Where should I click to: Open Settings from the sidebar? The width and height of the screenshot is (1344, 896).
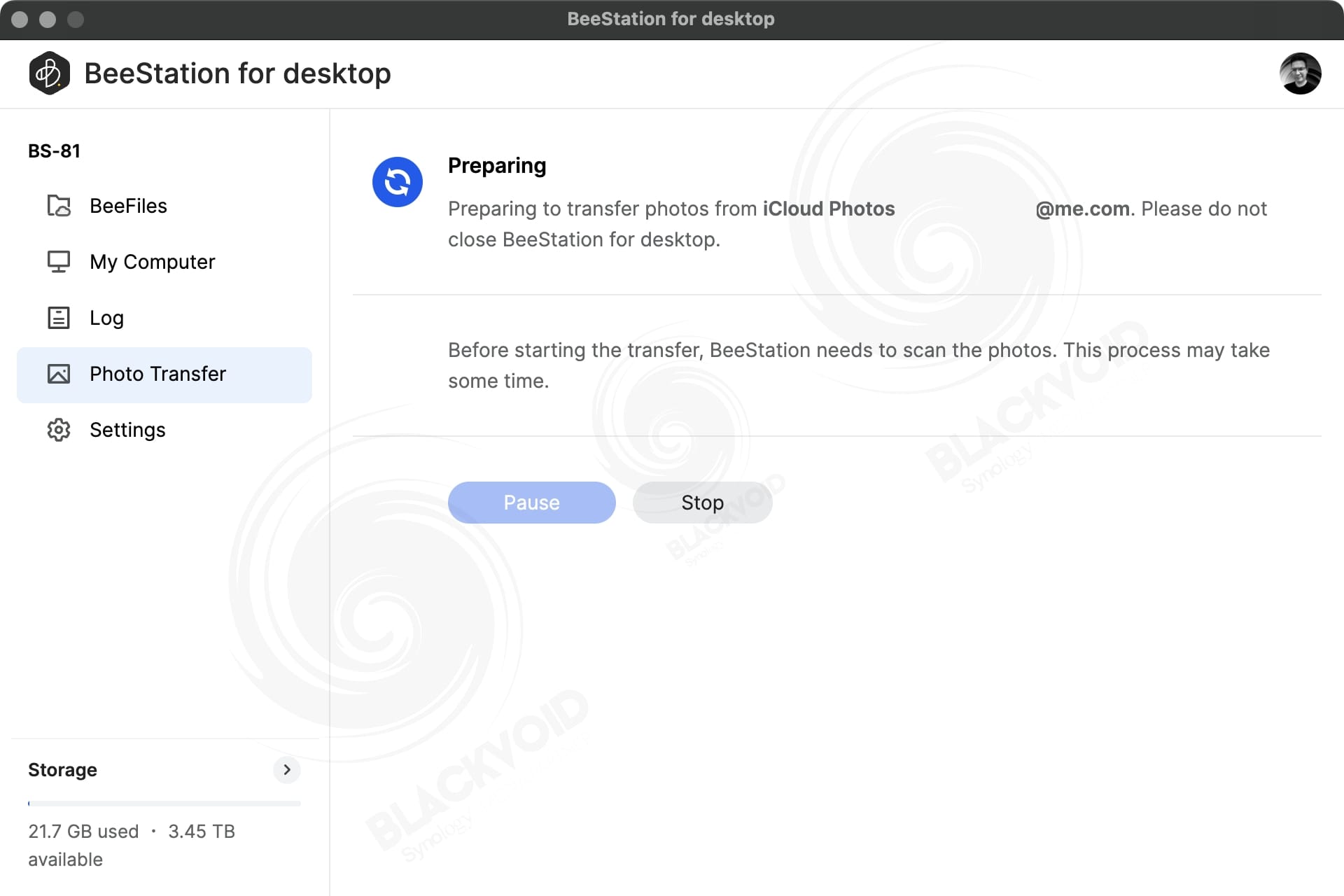click(x=164, y=430)
